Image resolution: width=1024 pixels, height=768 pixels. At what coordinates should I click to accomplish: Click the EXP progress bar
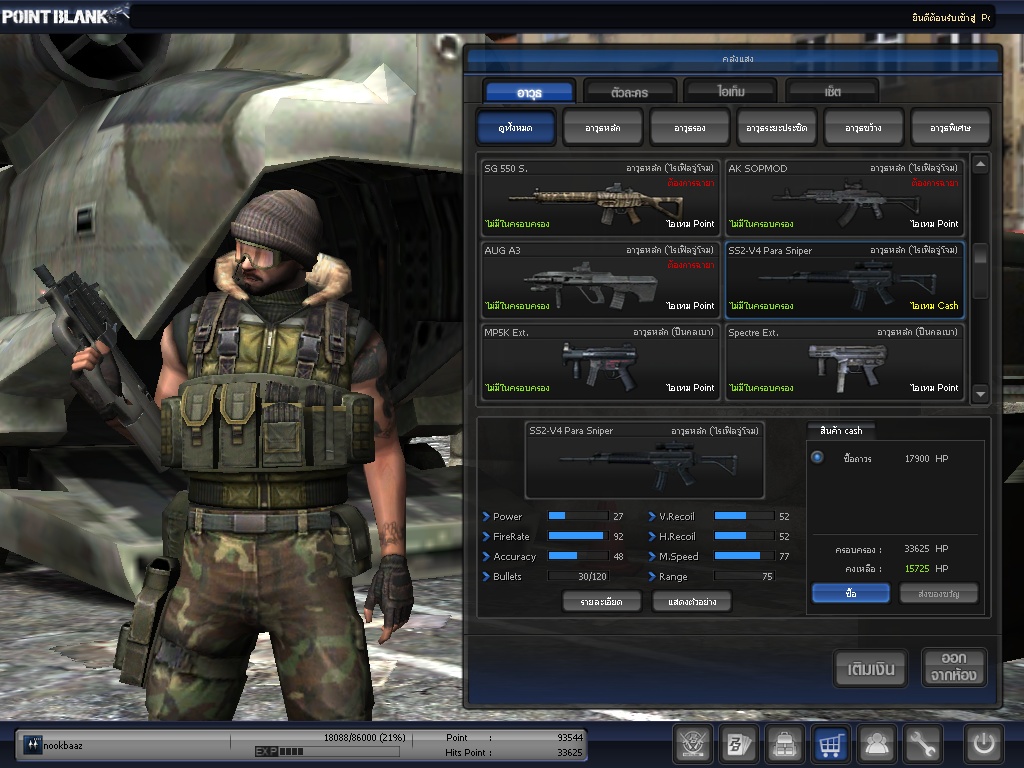[327, 752]
